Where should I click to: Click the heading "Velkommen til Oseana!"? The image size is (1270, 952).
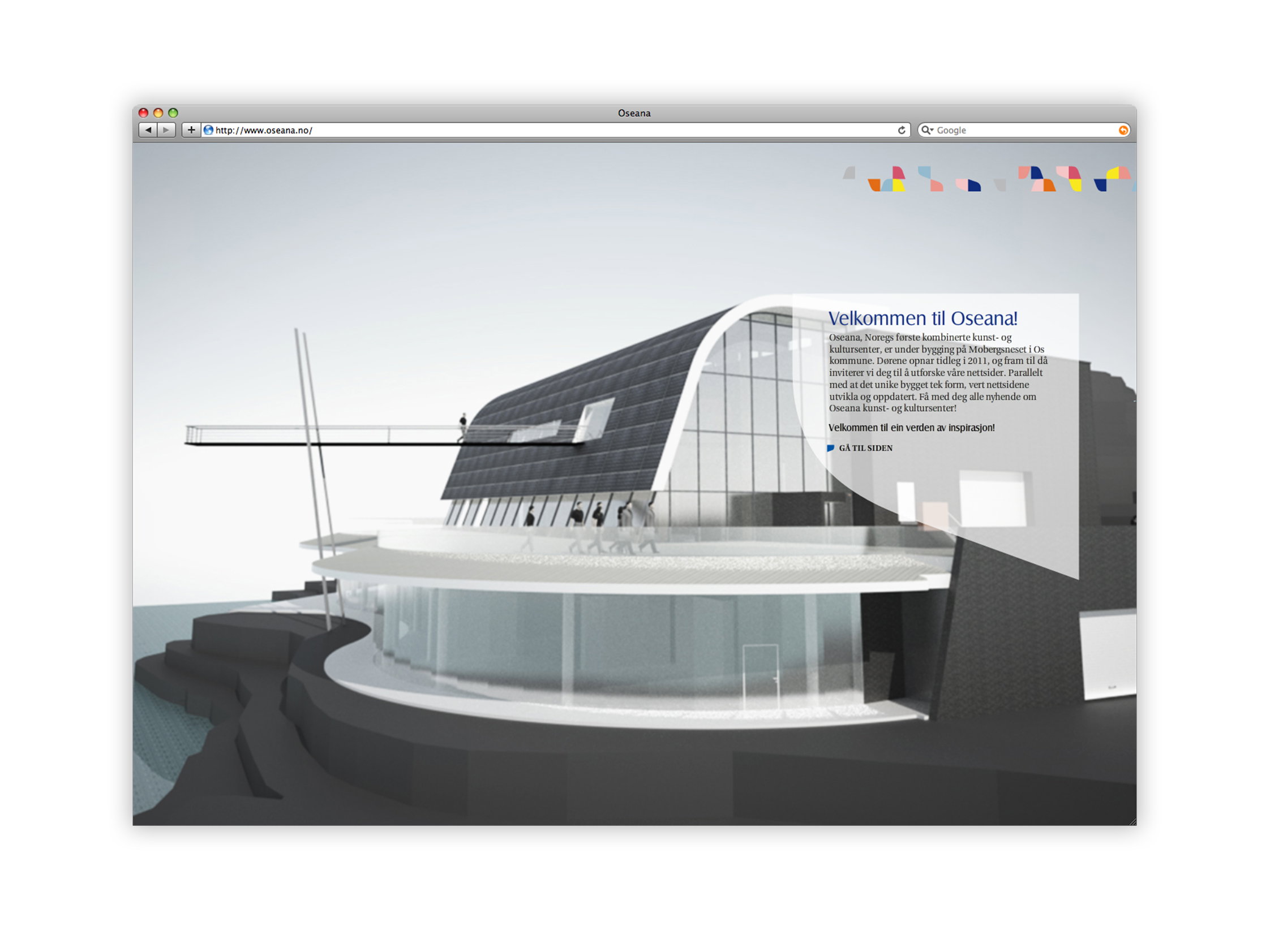point(923,318)
